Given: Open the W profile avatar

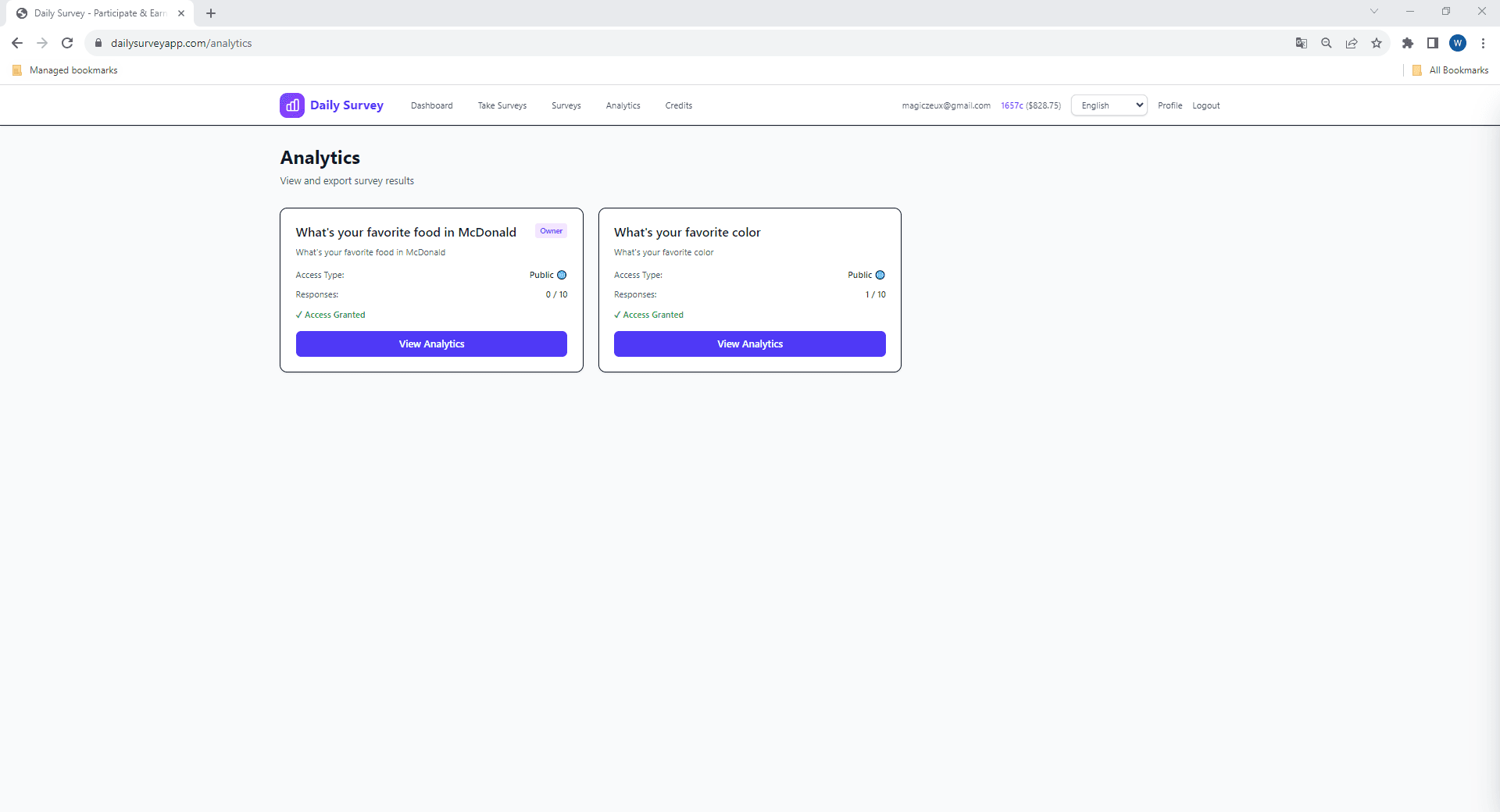Looking at the screenshot, I should tap(1458, 43).
